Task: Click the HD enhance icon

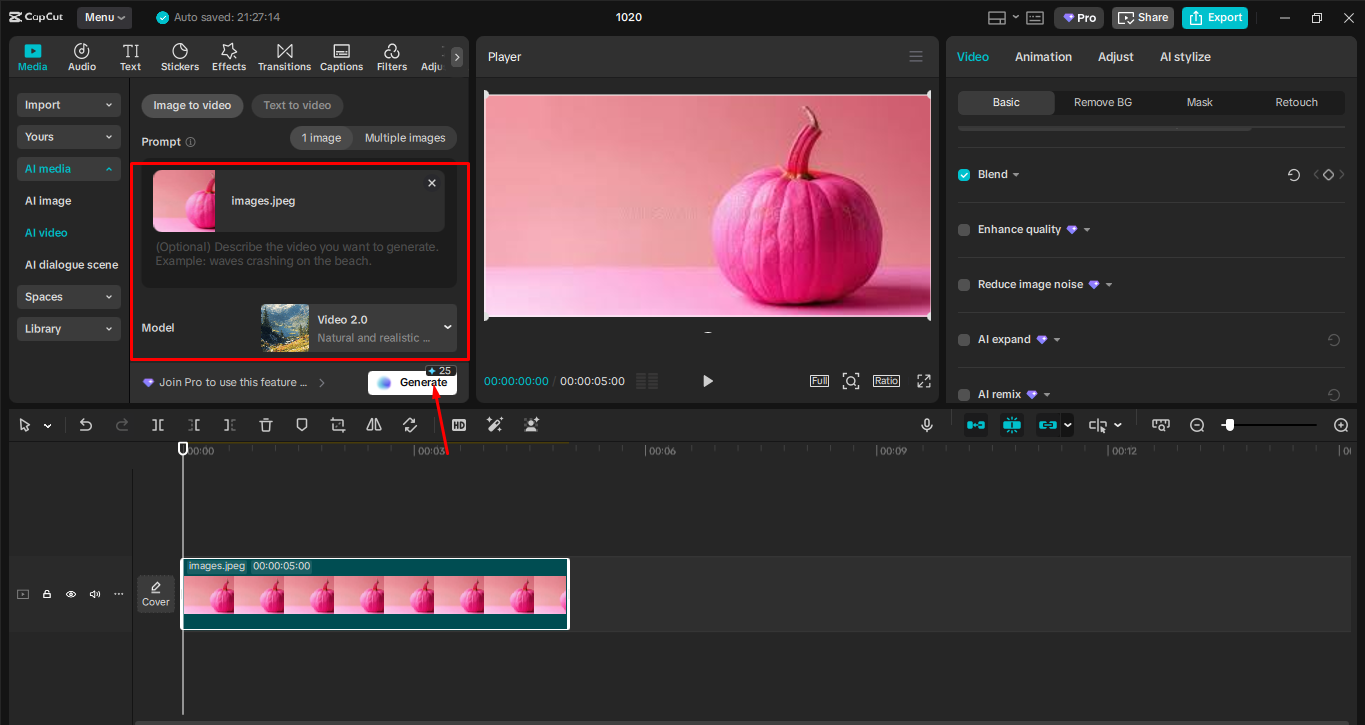Action: tap(459, 425)
